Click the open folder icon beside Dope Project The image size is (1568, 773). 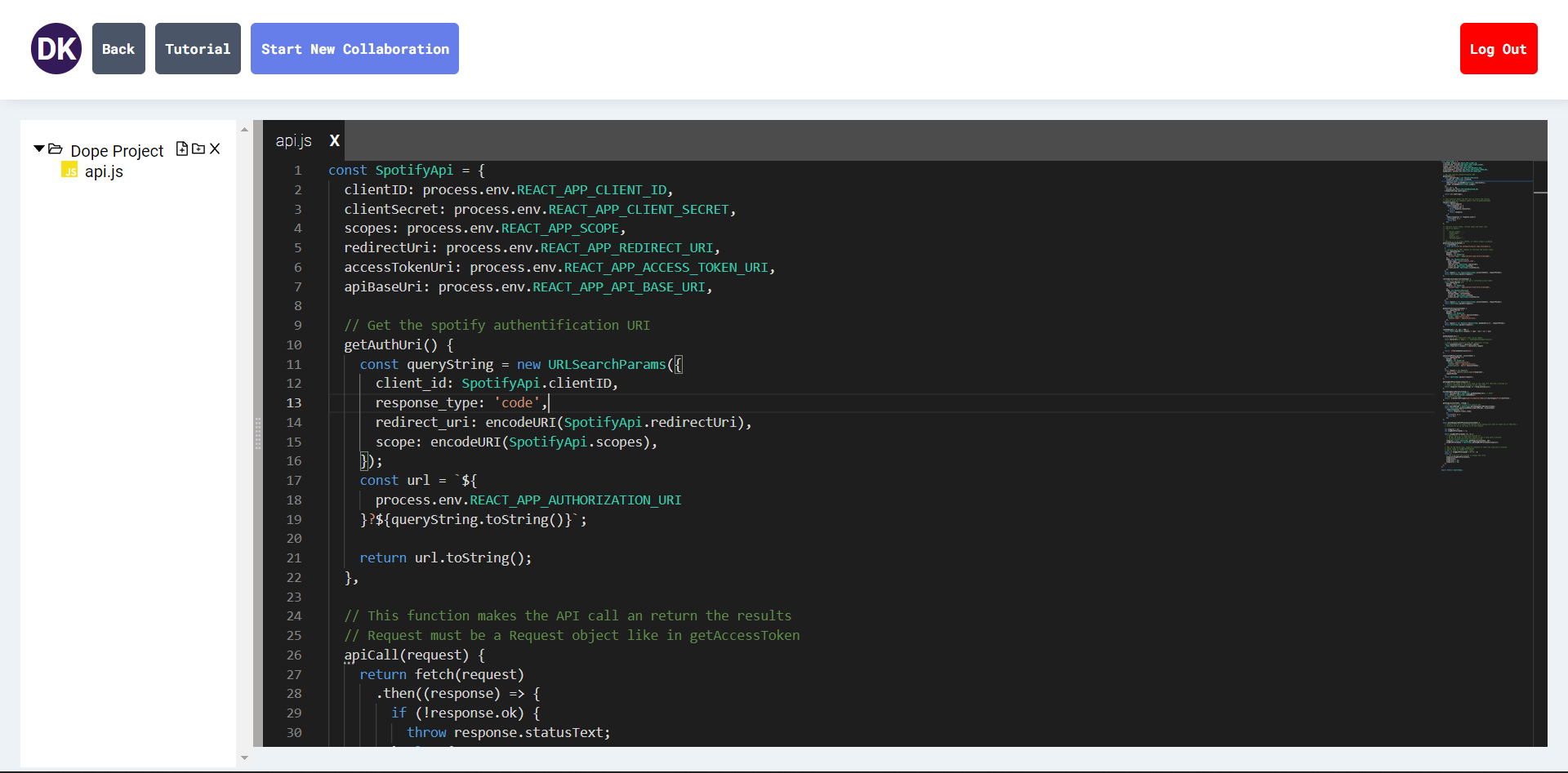click(56, 149)
